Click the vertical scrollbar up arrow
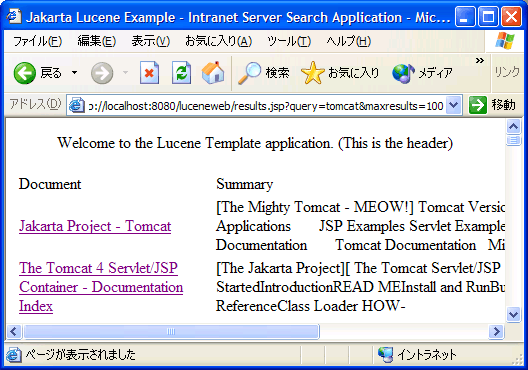 click(513, 127)
